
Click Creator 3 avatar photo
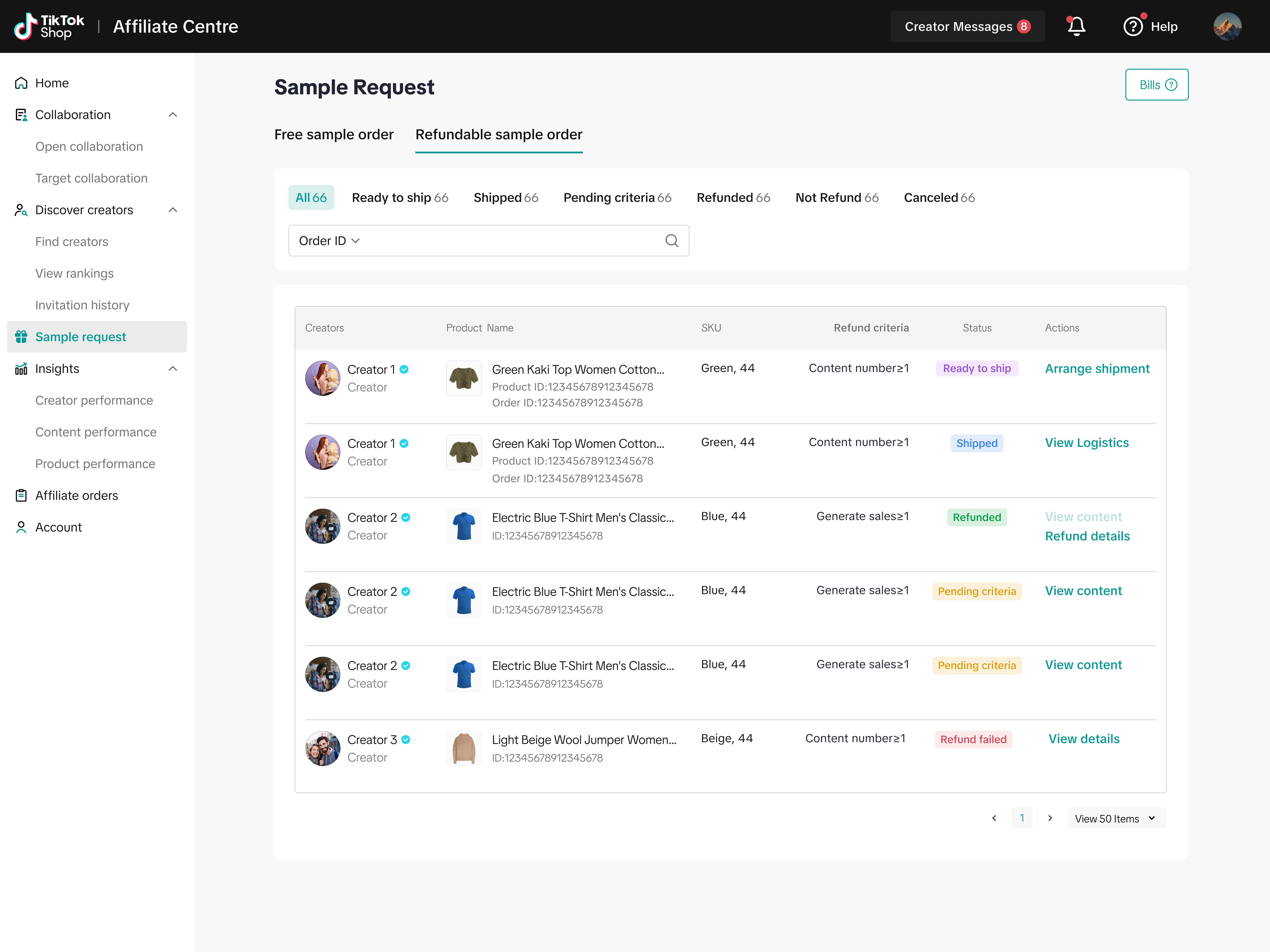(x=323, y=748)
